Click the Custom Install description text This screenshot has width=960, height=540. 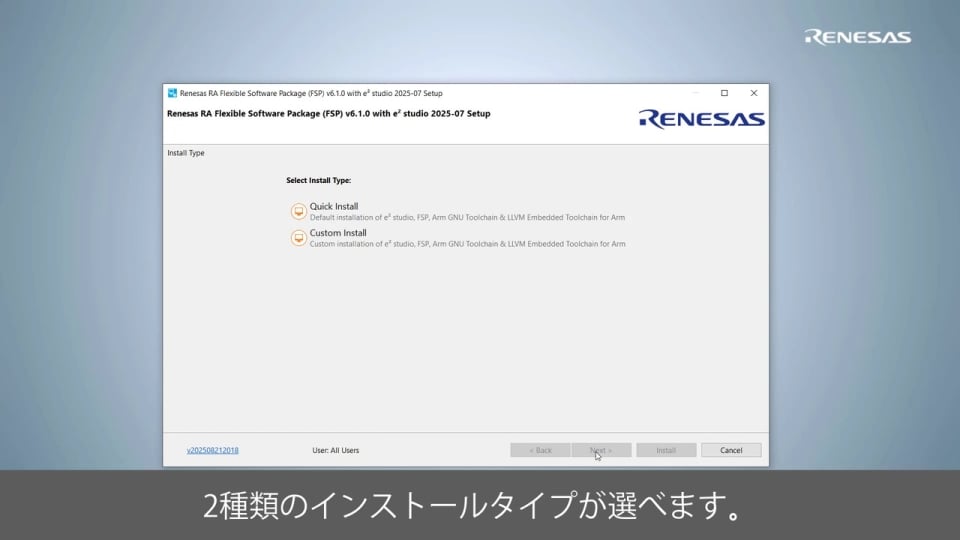467,244
